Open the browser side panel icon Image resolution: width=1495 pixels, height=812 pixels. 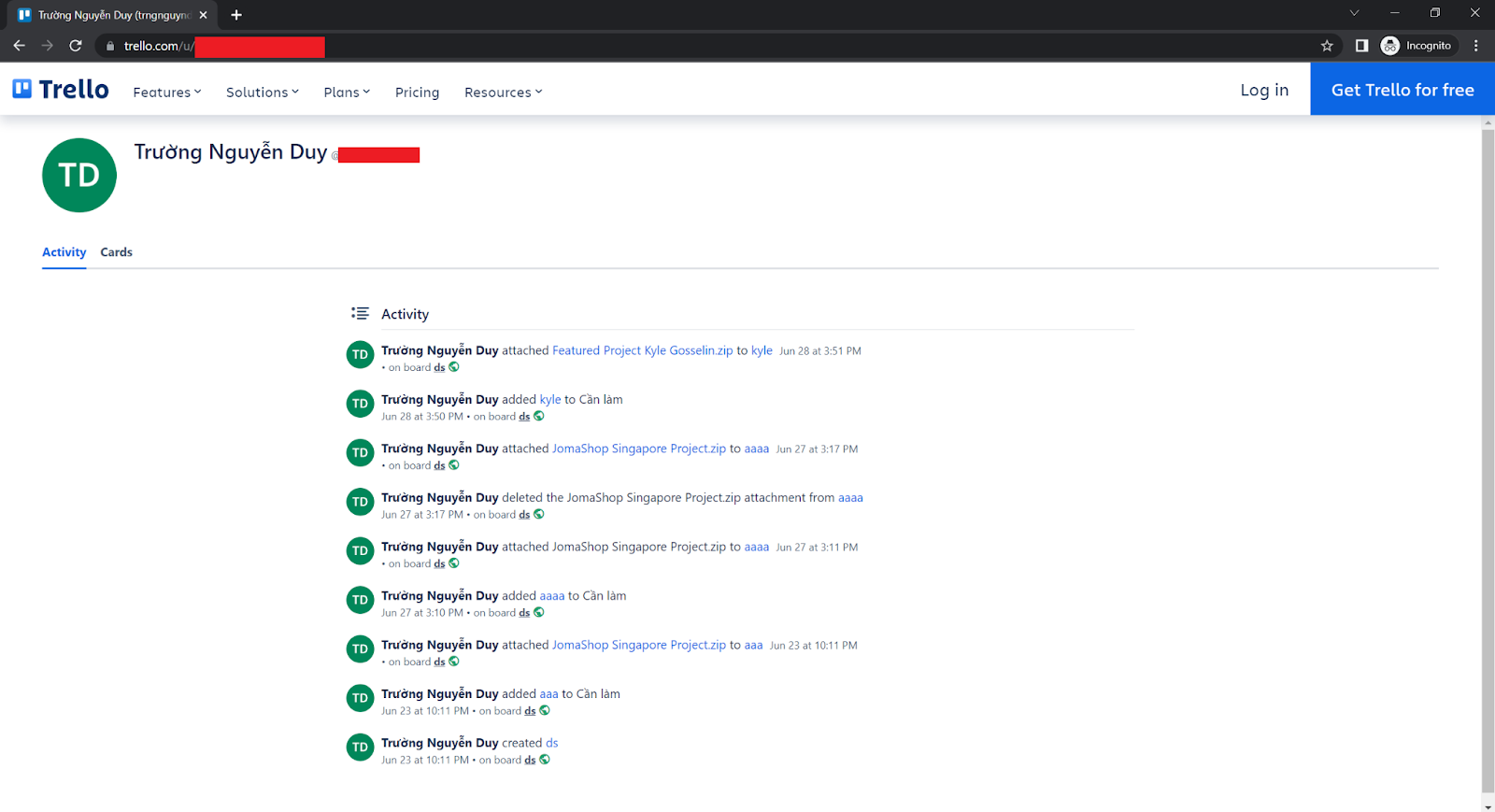(1361, 46)
